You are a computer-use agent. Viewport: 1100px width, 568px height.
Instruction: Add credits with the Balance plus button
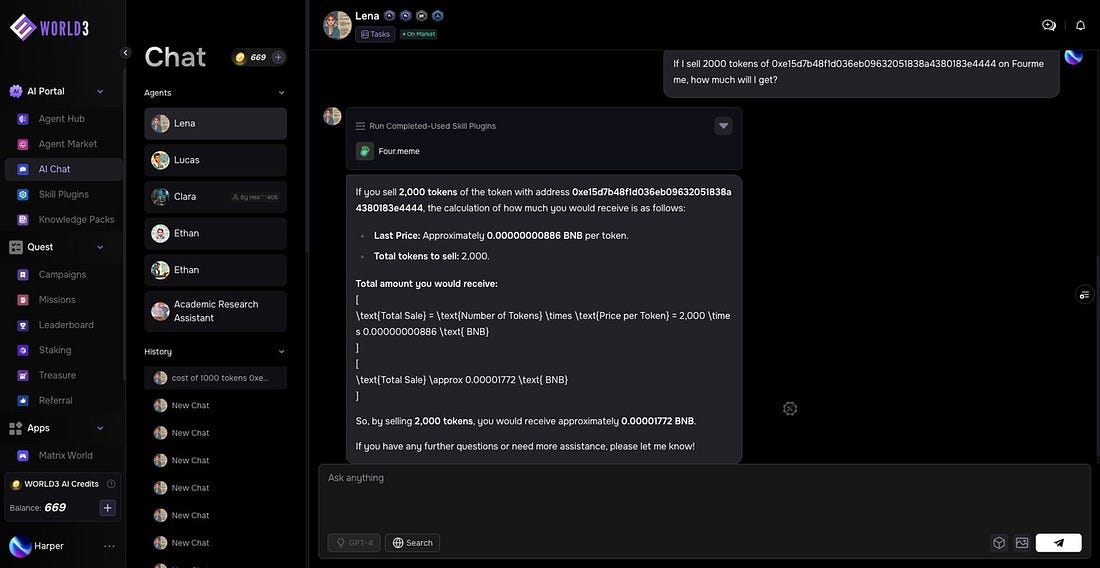point(108,508)
